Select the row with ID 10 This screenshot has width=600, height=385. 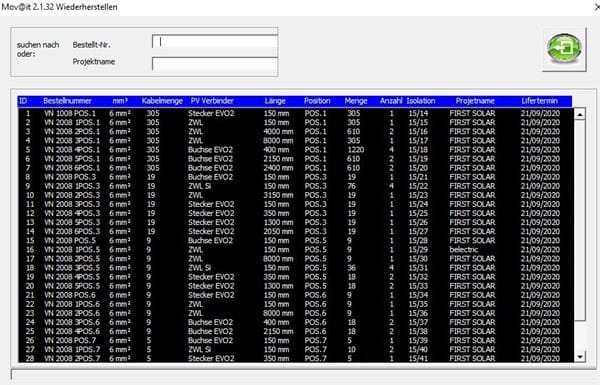click(x=295, y=195)
